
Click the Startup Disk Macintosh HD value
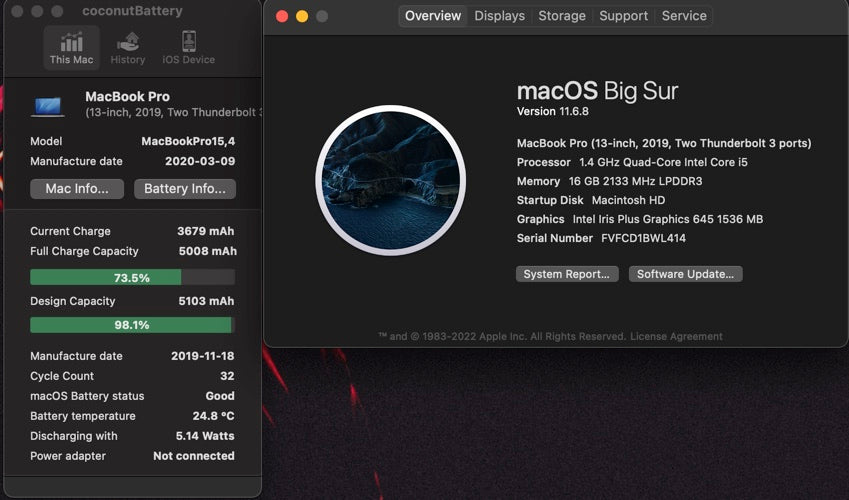pos(628,200)
